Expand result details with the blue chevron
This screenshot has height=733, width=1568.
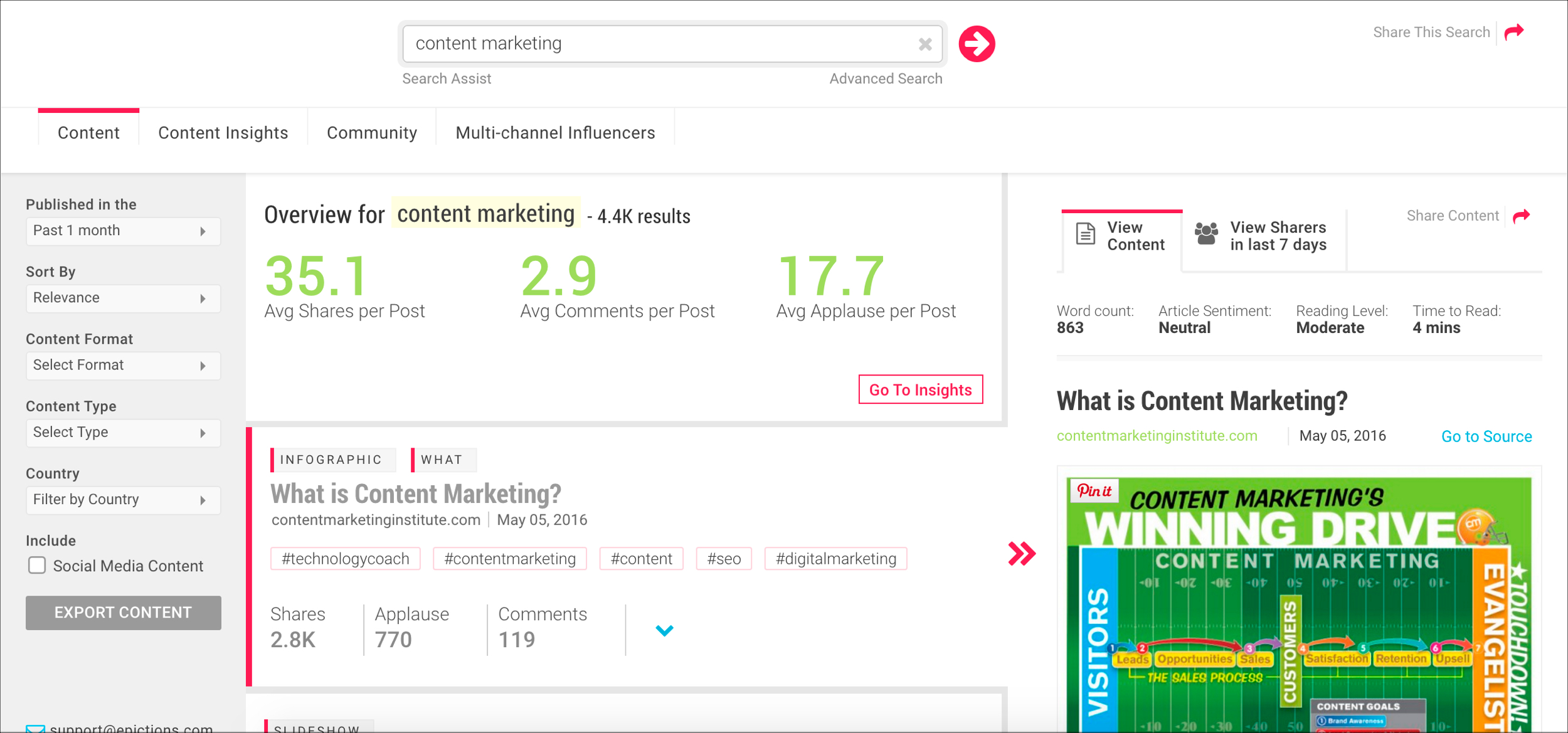[x=664, y=630]
